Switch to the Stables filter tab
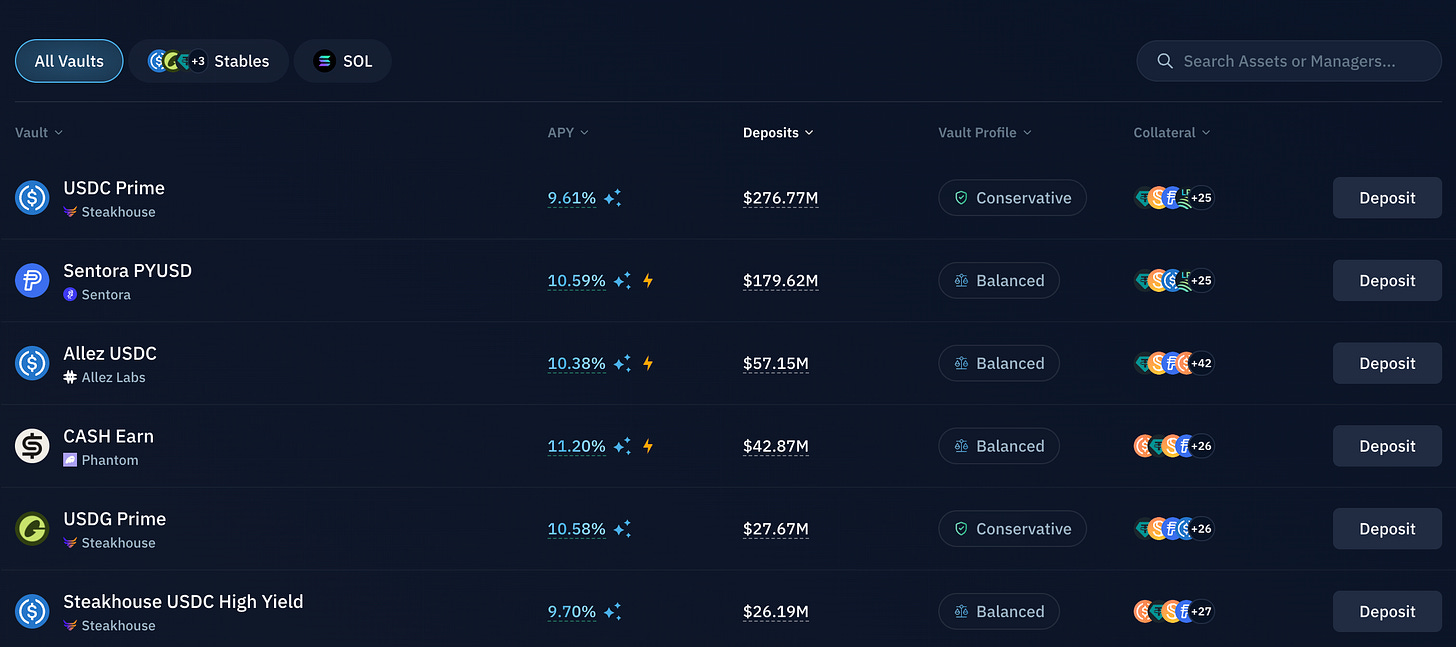This screenshot has width=1456, height=647. pos(208,61)
